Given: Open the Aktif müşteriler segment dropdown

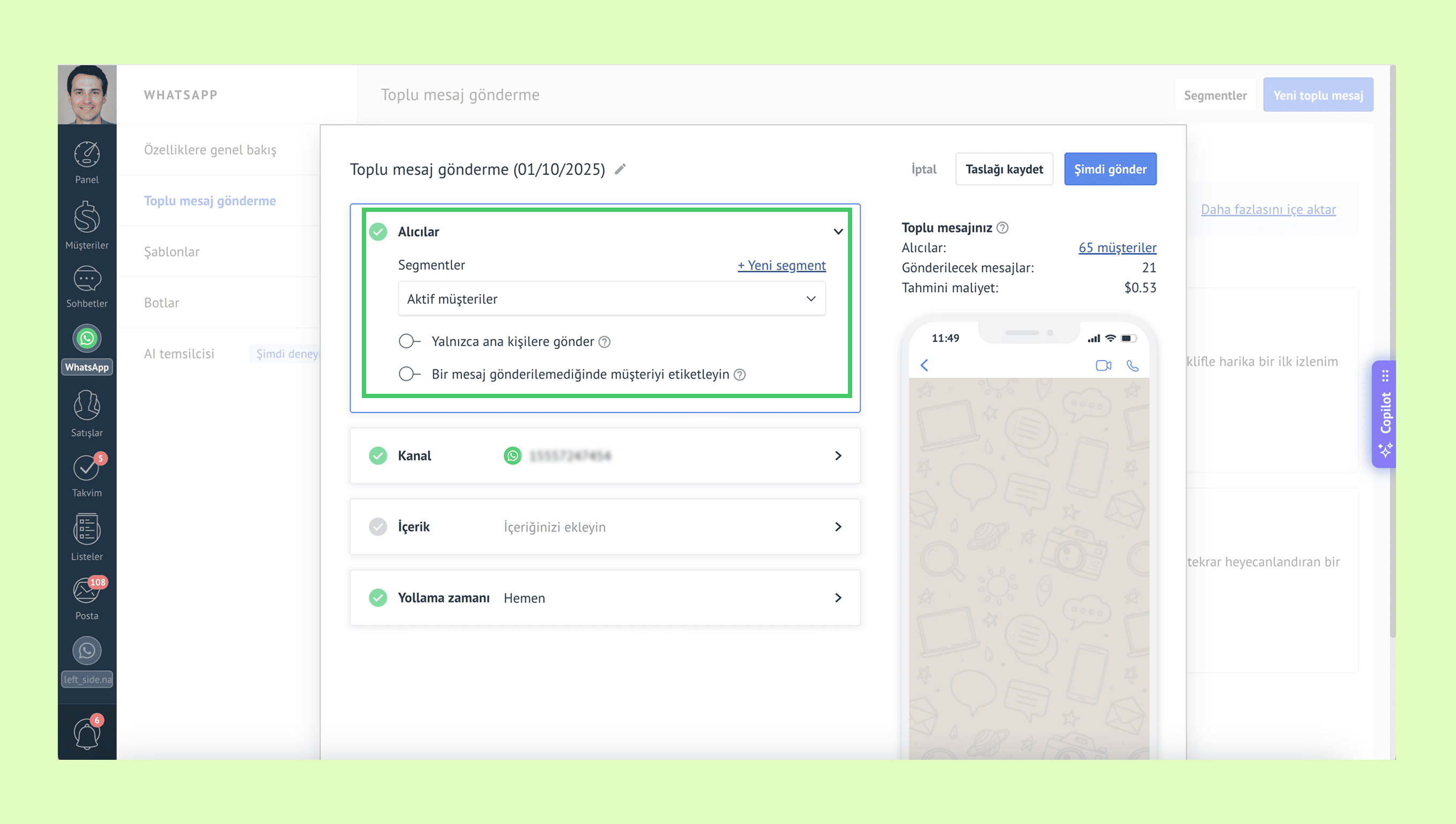Looking at the screenshot, I should pyautogui.click(x=611, y=299).
